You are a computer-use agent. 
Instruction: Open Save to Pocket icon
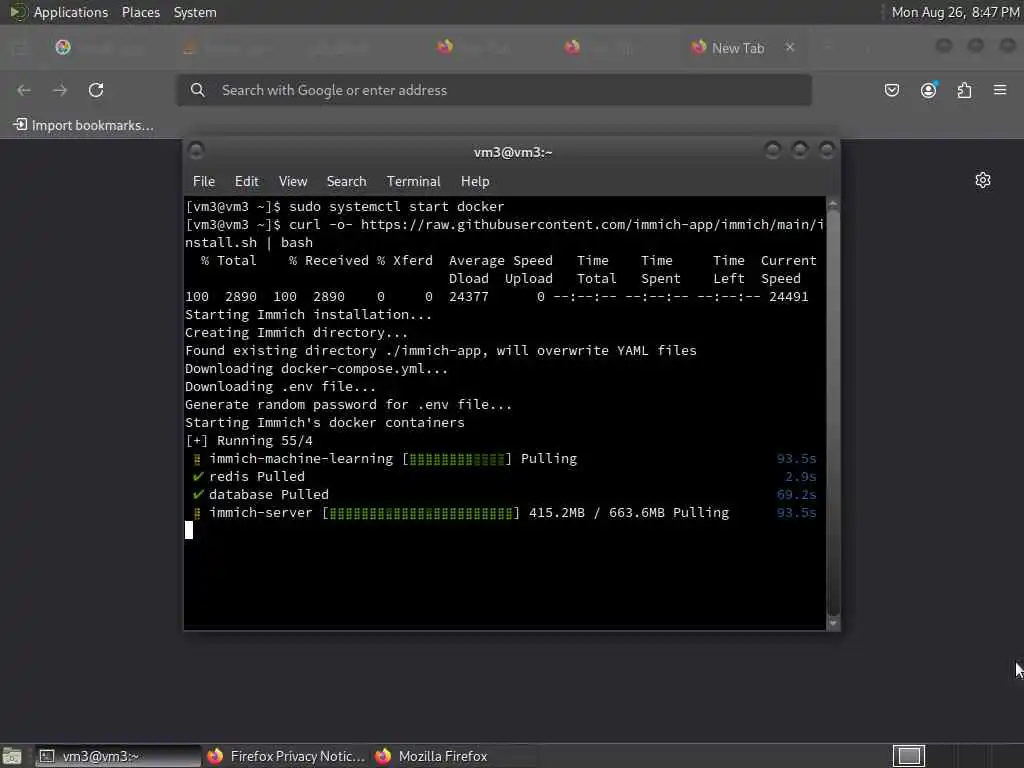click(x=891, y=90)
